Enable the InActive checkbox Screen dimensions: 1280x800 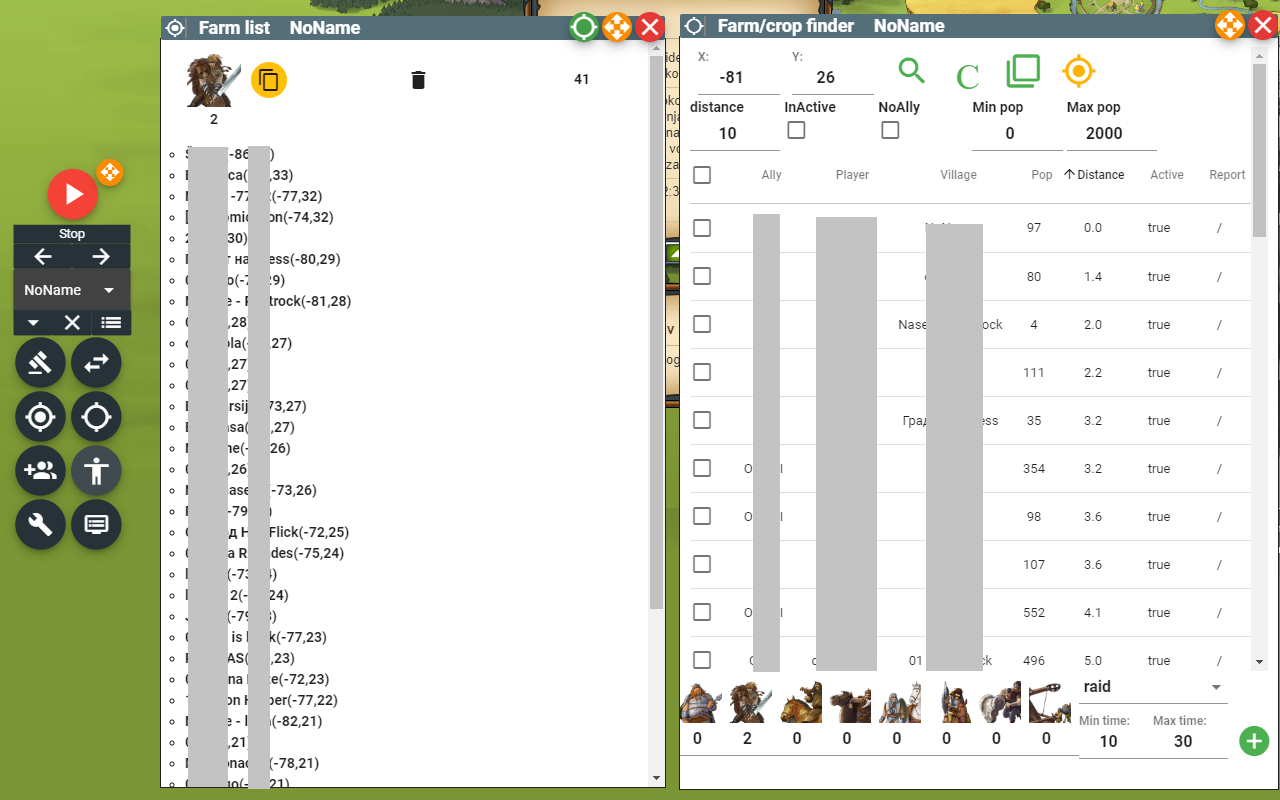(796, 130)
